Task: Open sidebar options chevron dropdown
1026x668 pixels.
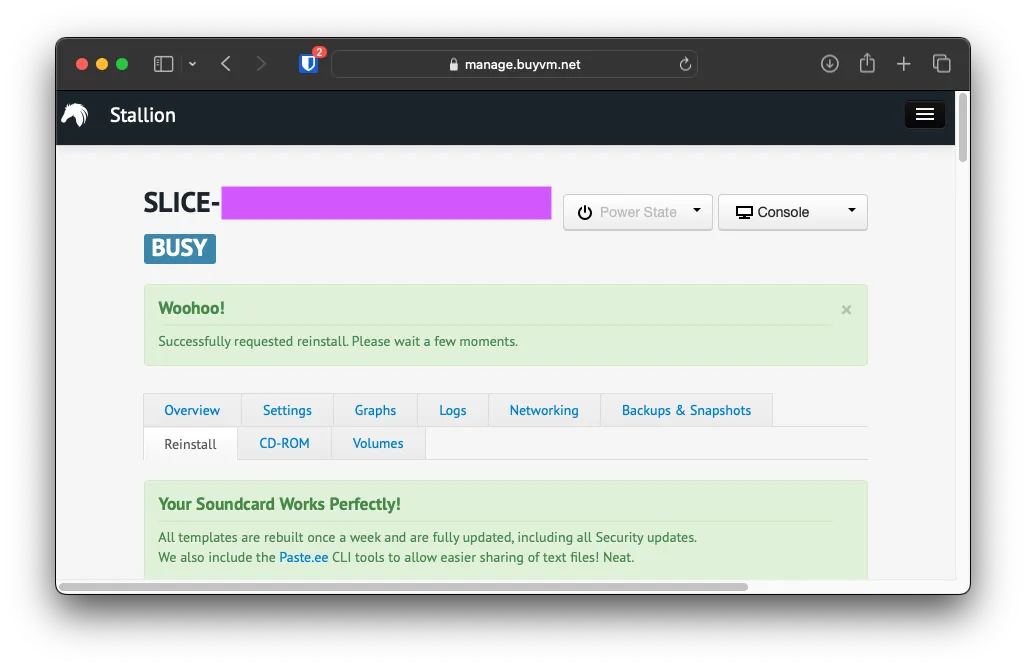Action: (x=192, y=64)
